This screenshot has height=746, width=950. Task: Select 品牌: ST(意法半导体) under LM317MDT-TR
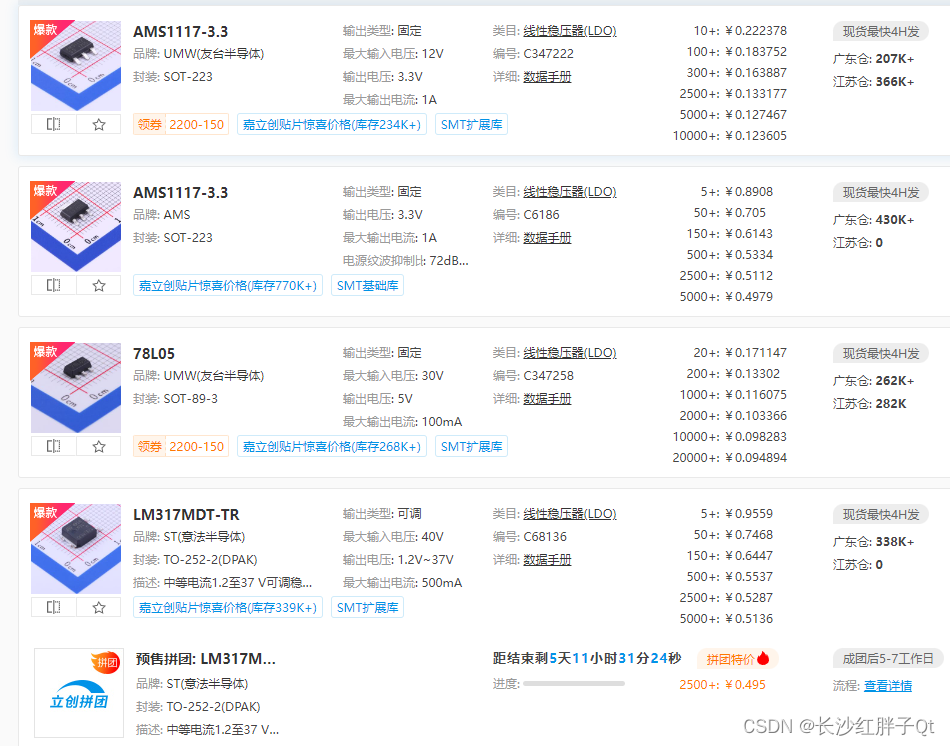click(189, 537)
